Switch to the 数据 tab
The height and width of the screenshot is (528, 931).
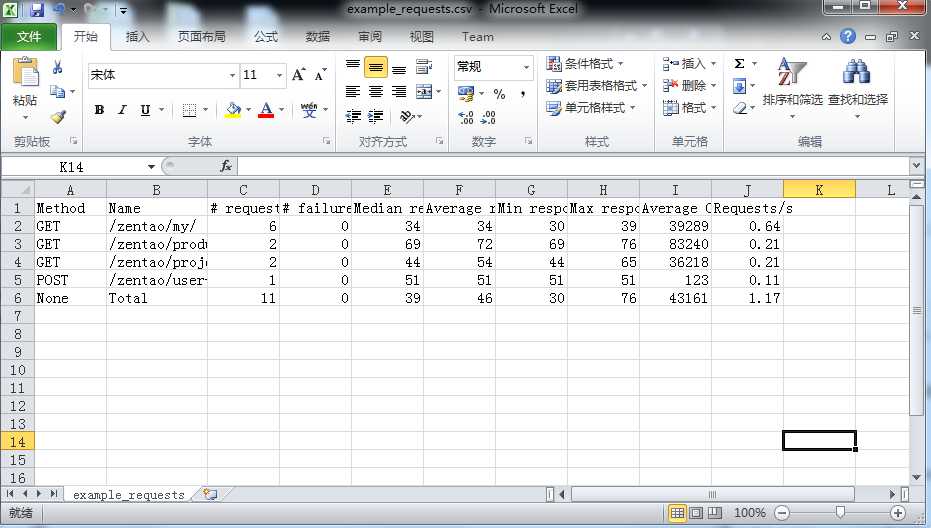point(318,37)
